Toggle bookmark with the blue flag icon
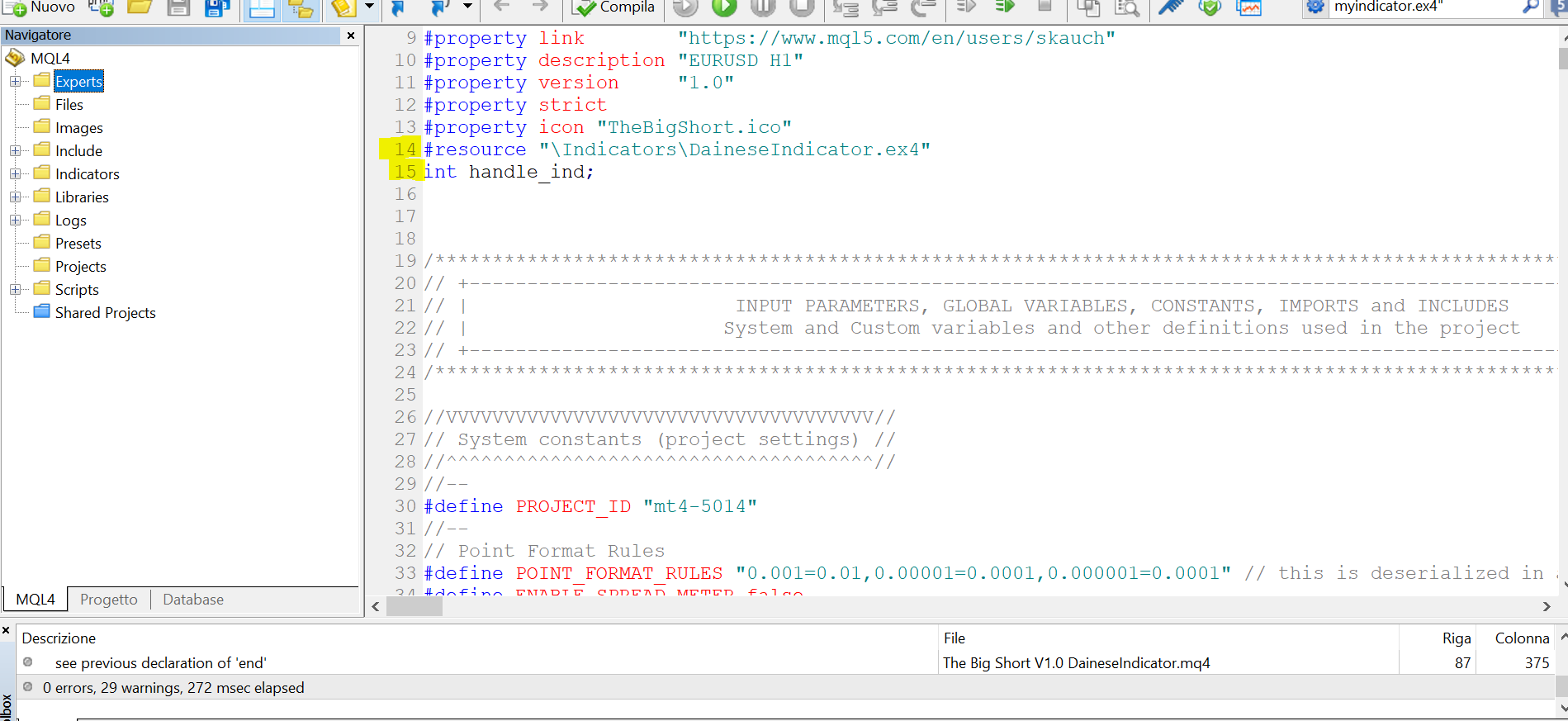Viewport: 1568px width, 721px height. (398, 7)
